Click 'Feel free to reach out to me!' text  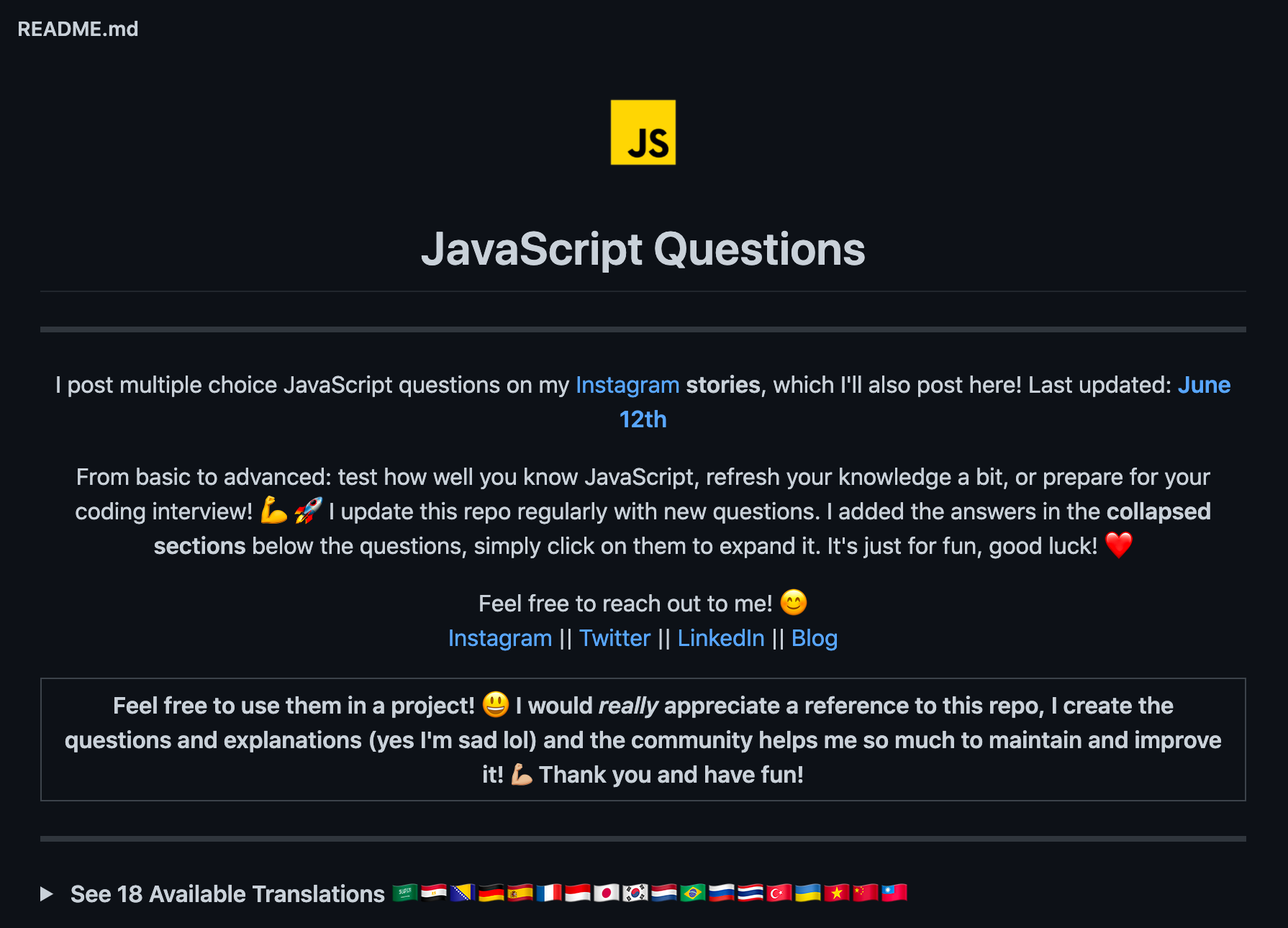[625, 604]
